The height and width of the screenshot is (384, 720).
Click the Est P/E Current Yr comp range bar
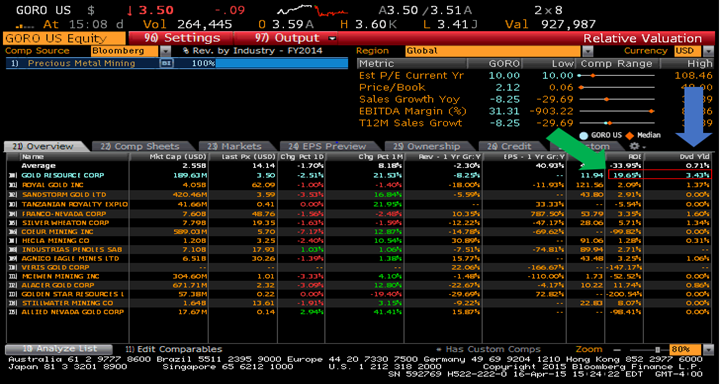(617, 75)
